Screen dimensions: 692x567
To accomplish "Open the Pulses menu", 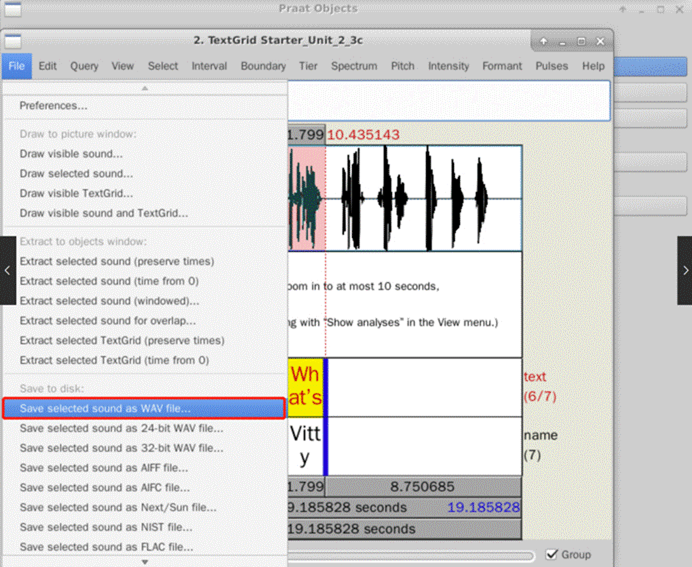I will [552, 66].
